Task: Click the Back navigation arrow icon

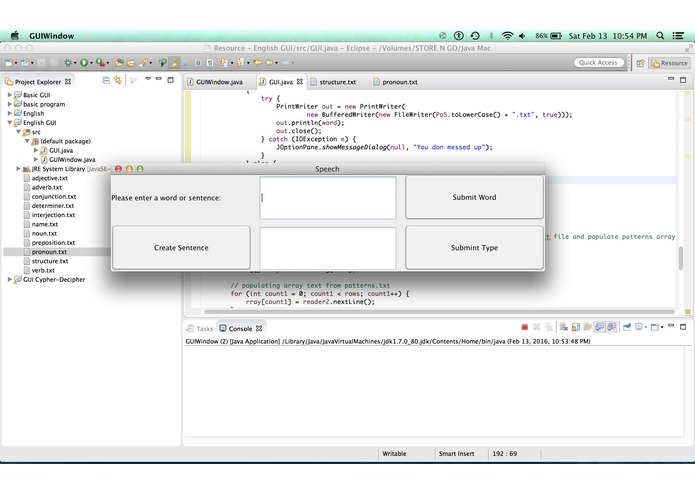Action: (x=269, y=63)
